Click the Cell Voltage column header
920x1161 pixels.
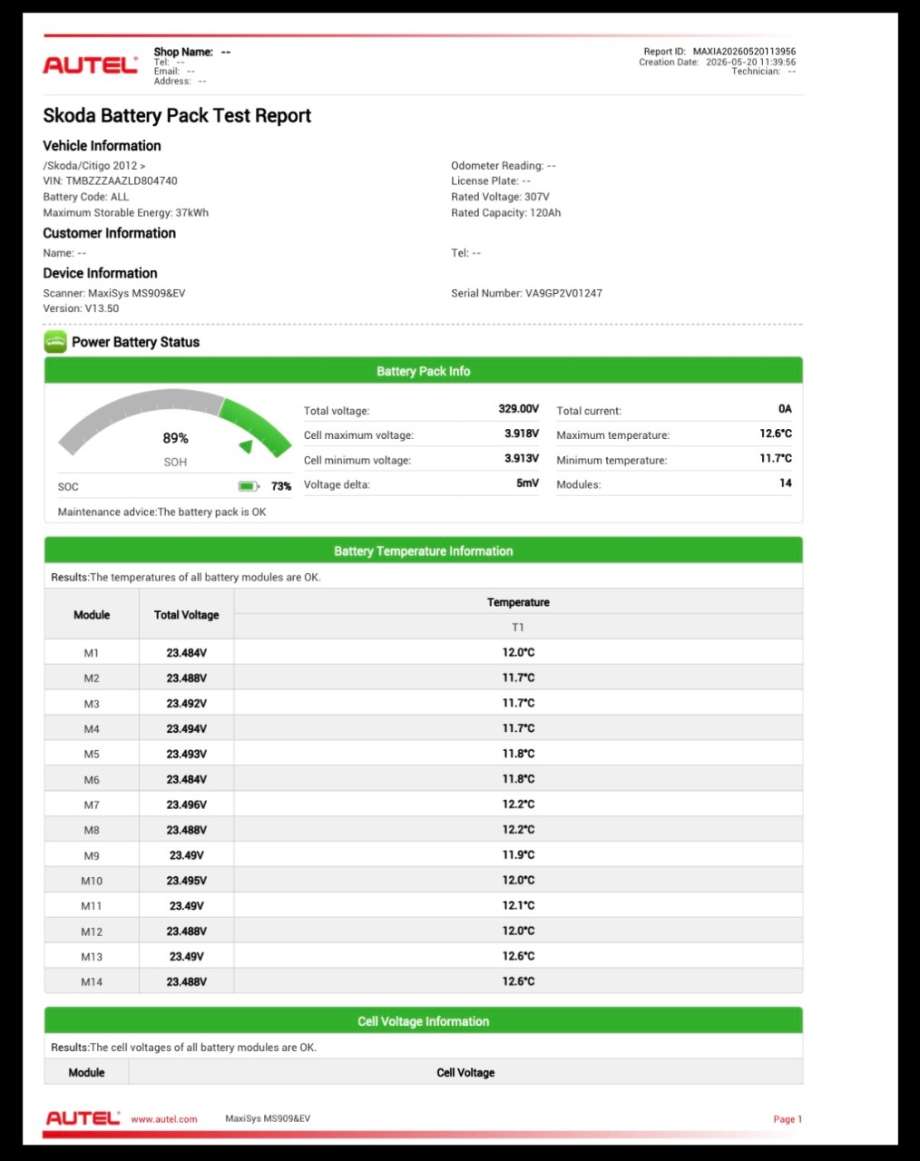(466, 1072)
